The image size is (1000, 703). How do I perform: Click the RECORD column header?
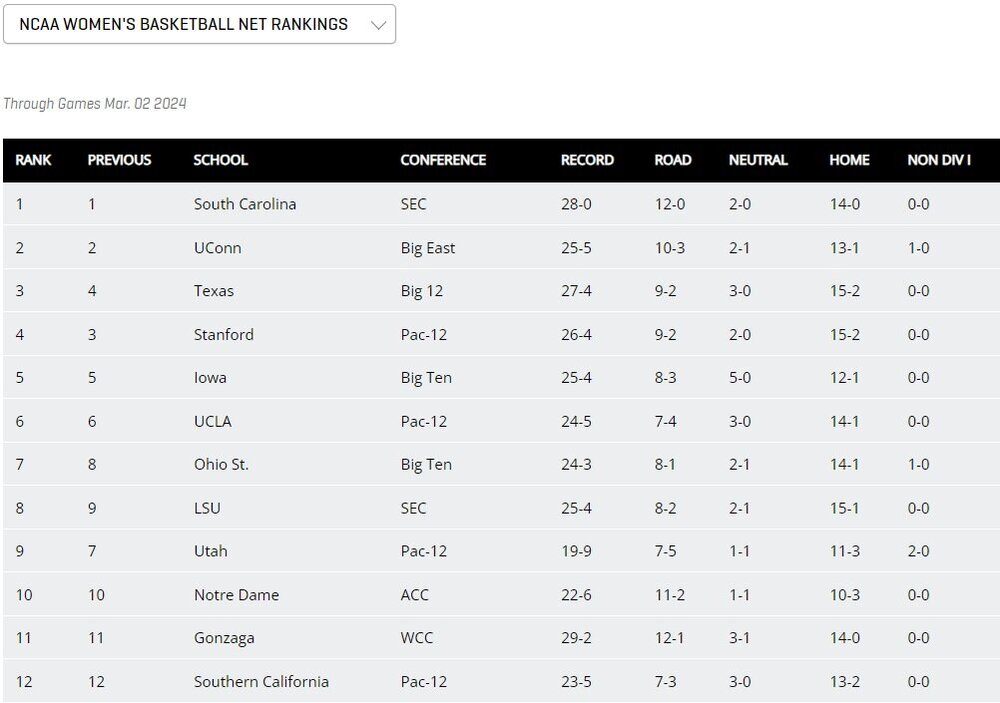tap(587, 160)
